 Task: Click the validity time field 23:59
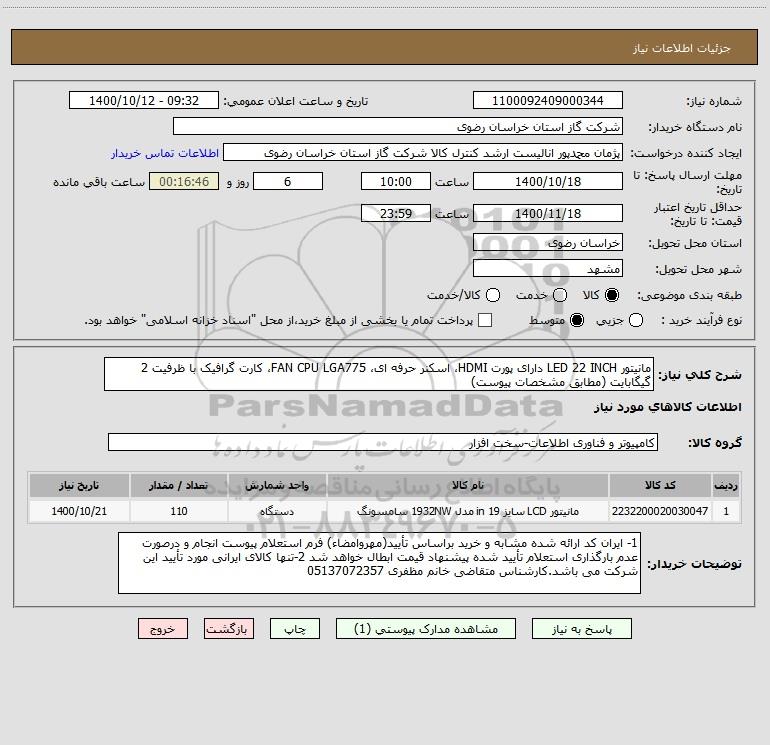(x=396, y=214)
